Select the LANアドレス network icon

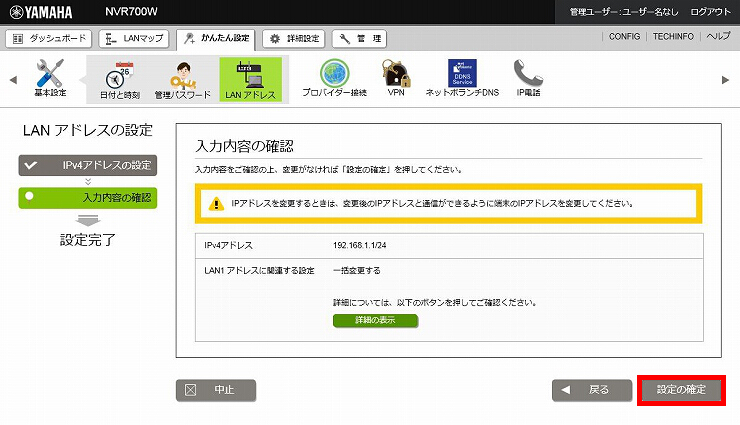(x=251, y=80)
